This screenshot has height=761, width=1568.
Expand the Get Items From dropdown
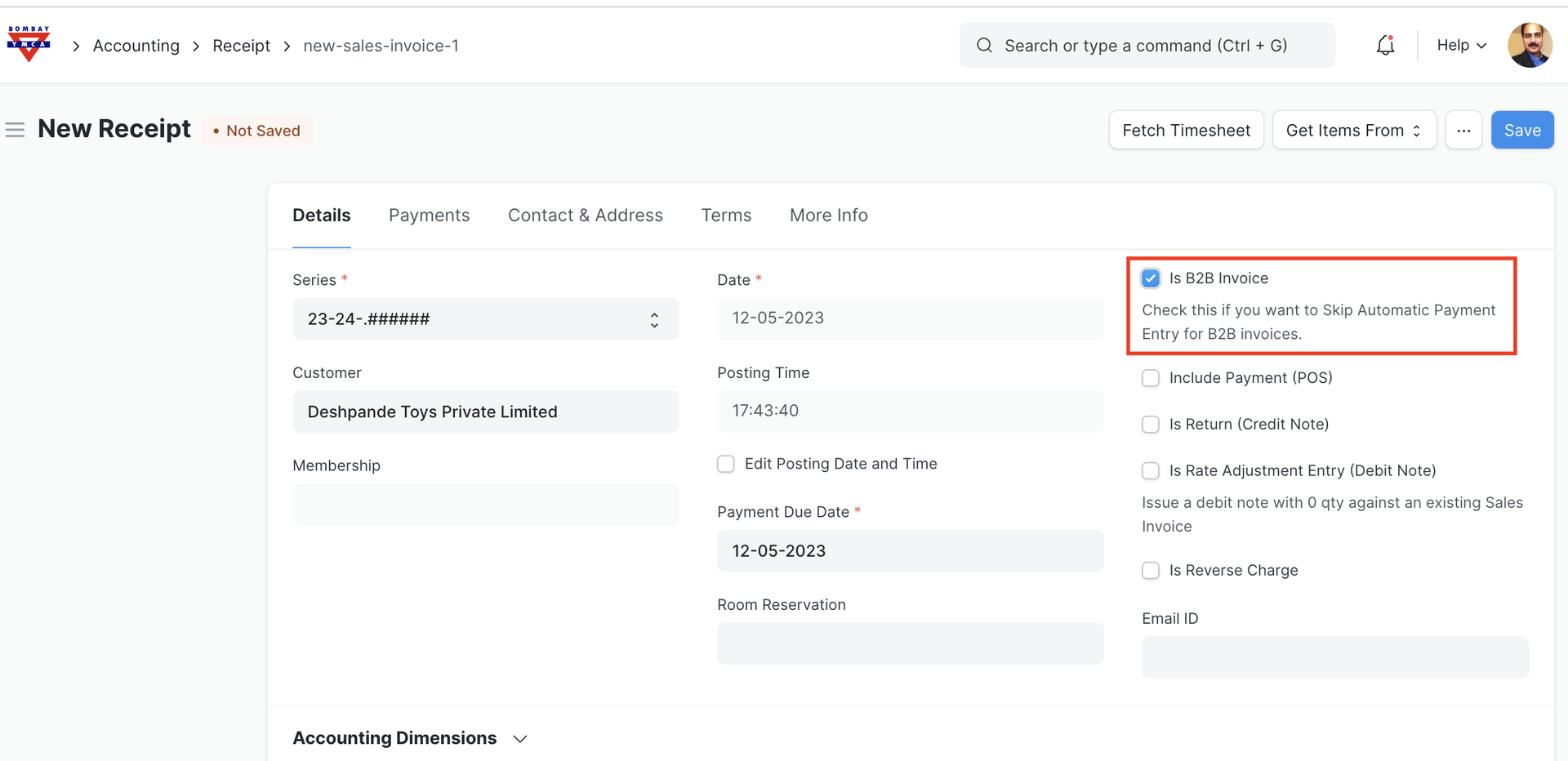tap(1353, 131)
